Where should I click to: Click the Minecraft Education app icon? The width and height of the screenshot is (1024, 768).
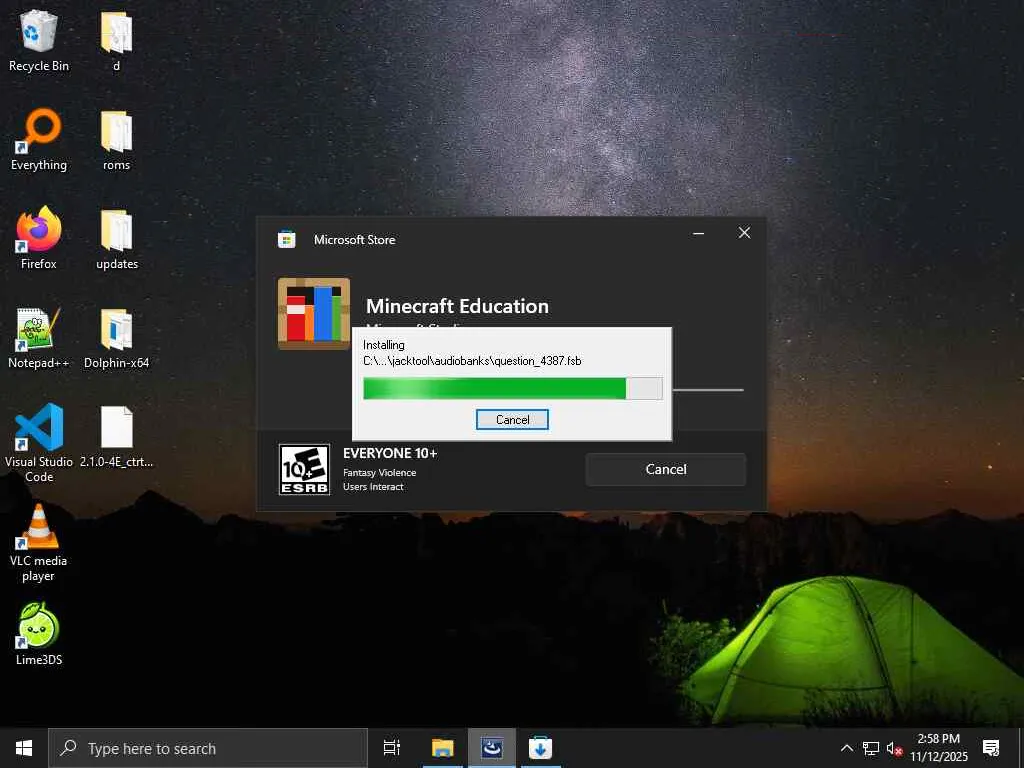click(313, 313)
